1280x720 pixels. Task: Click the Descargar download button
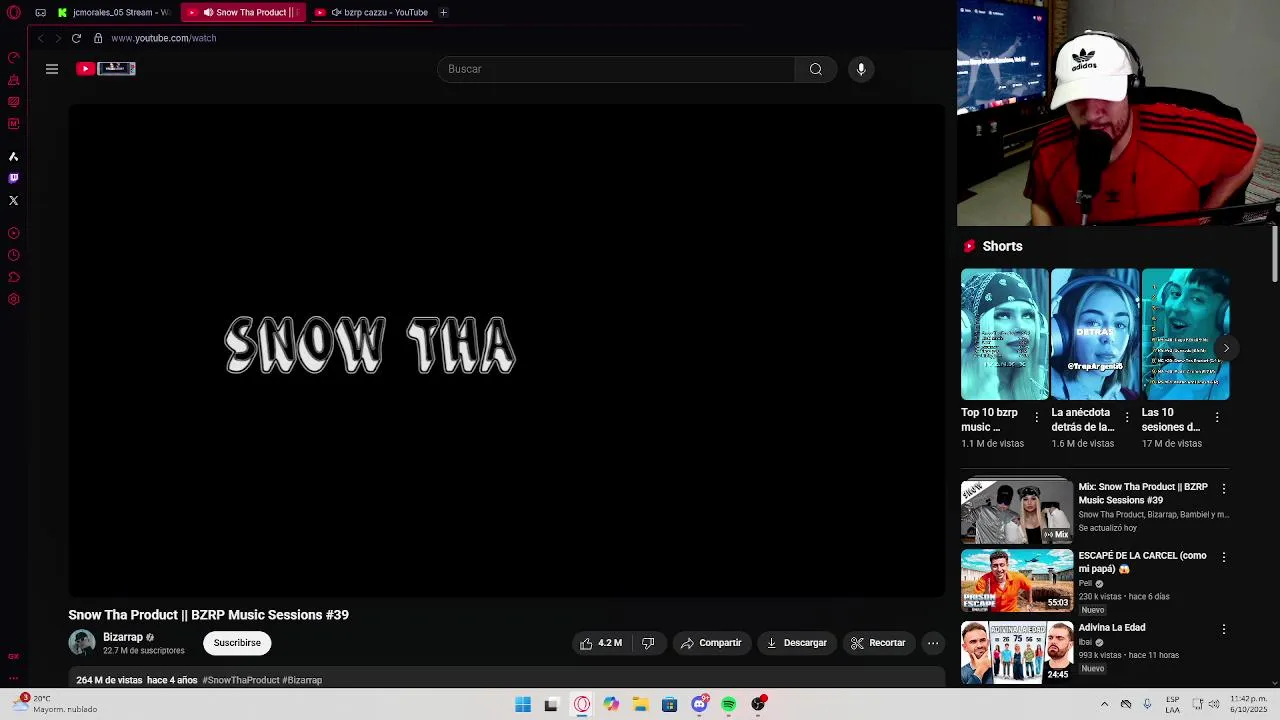(x=796, y=643)
